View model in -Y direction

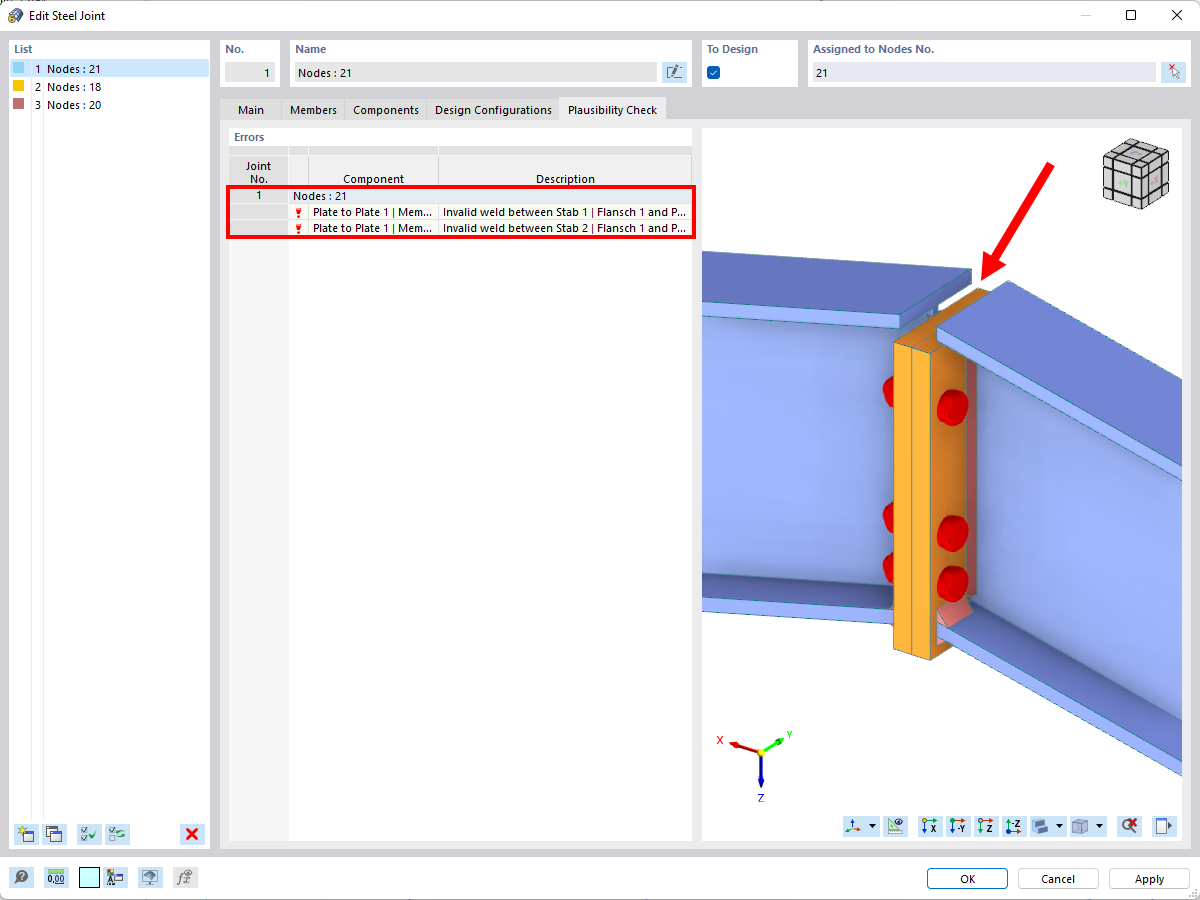coord(958,826)
